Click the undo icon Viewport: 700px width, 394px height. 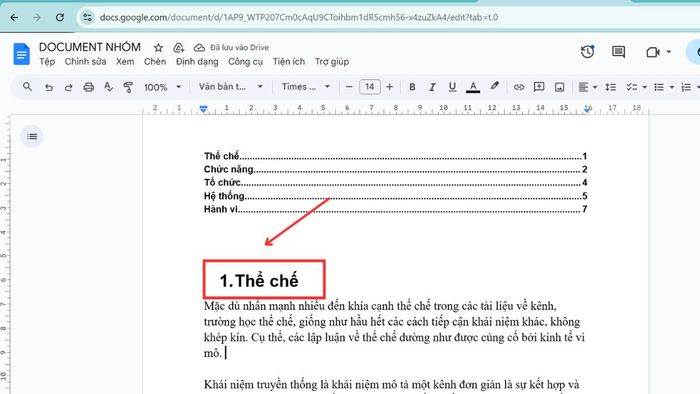point(49,87)
